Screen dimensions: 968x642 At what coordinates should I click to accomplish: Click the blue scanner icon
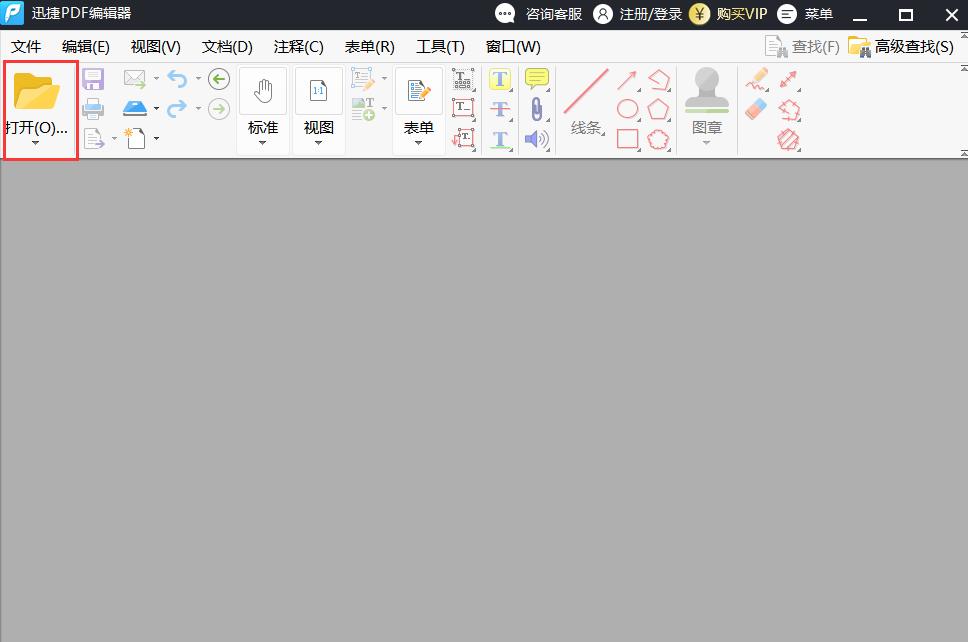(135, 109)
